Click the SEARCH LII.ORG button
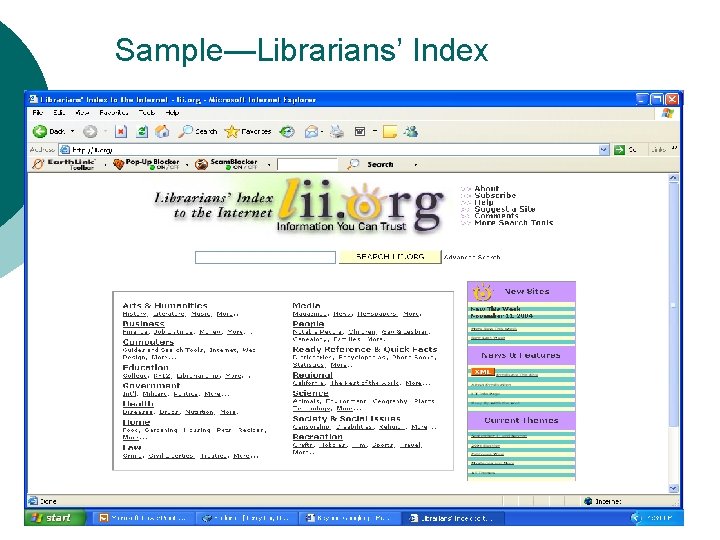This screenshot has width=720, height=540. pos(390,257)
